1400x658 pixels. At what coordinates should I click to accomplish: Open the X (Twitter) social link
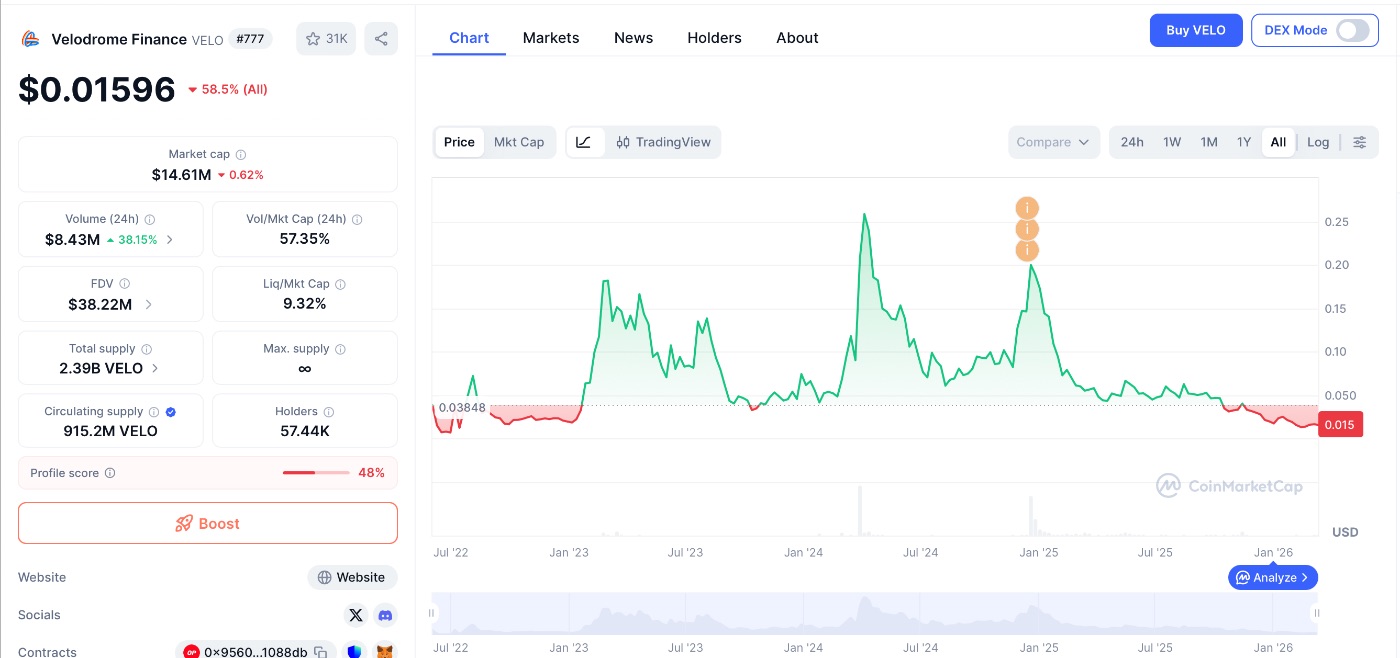(356, 615)
